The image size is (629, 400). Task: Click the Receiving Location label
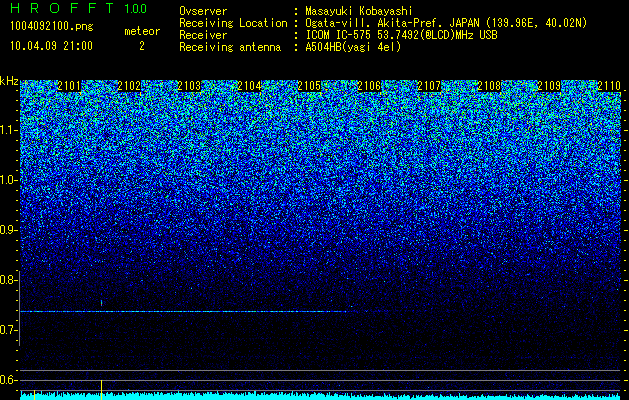pos(233,23)
